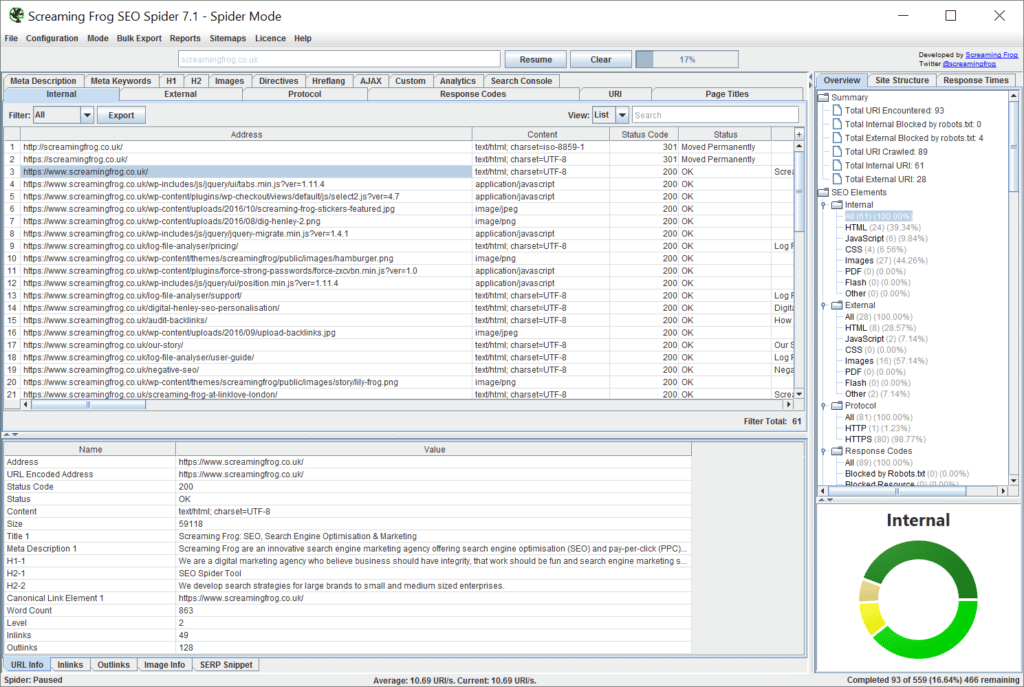
Task: Click the Search input field
Action: click(715, 115)
